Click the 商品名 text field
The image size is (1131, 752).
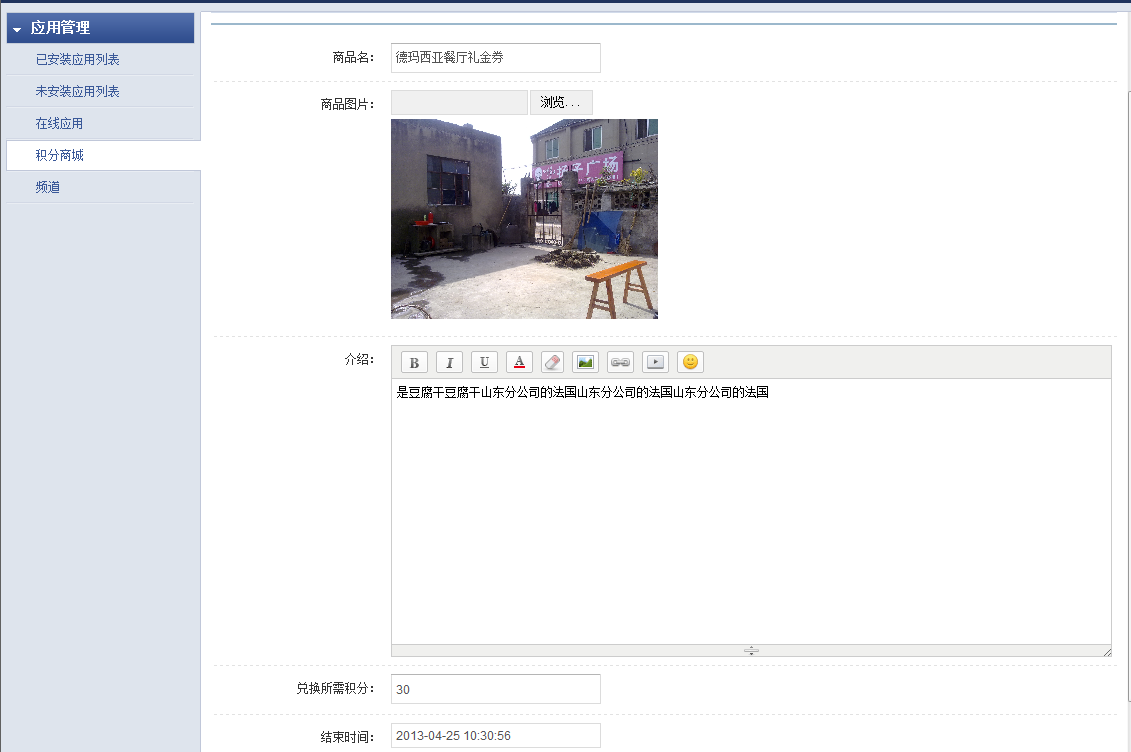(495, 58)
